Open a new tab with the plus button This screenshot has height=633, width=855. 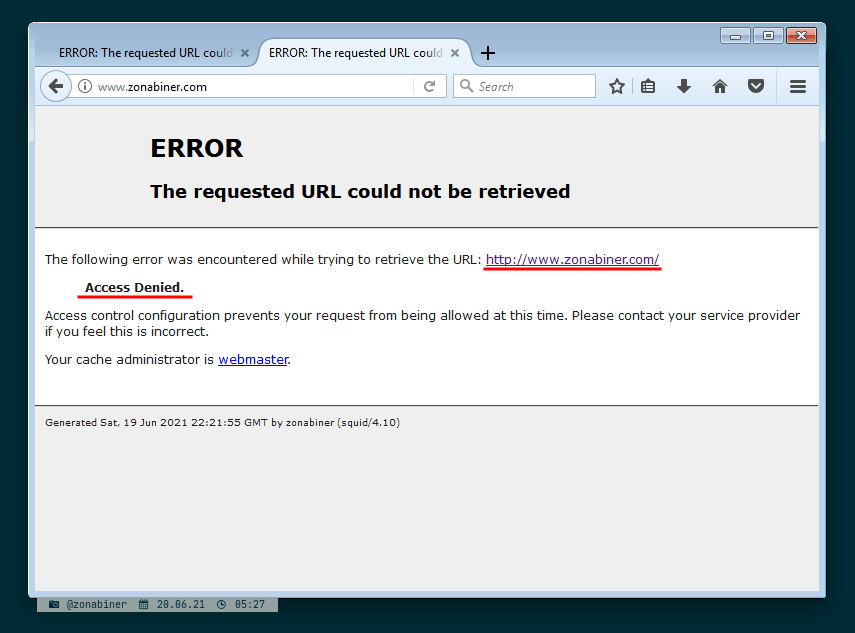point(488,53)
